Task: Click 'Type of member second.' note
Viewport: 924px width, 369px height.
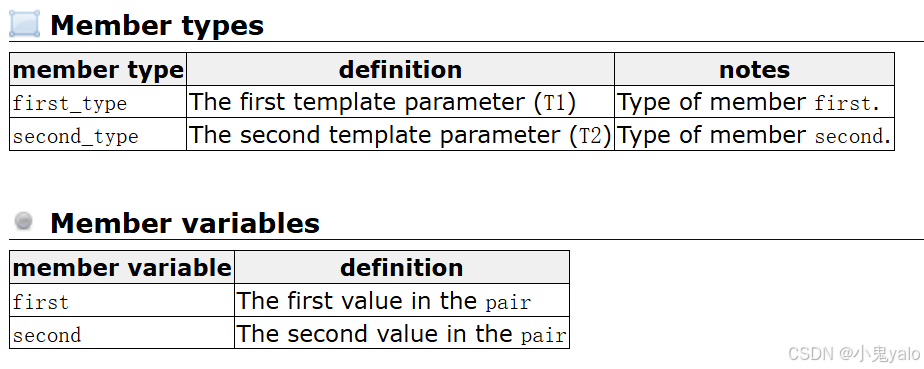Action: coord(754,134)
